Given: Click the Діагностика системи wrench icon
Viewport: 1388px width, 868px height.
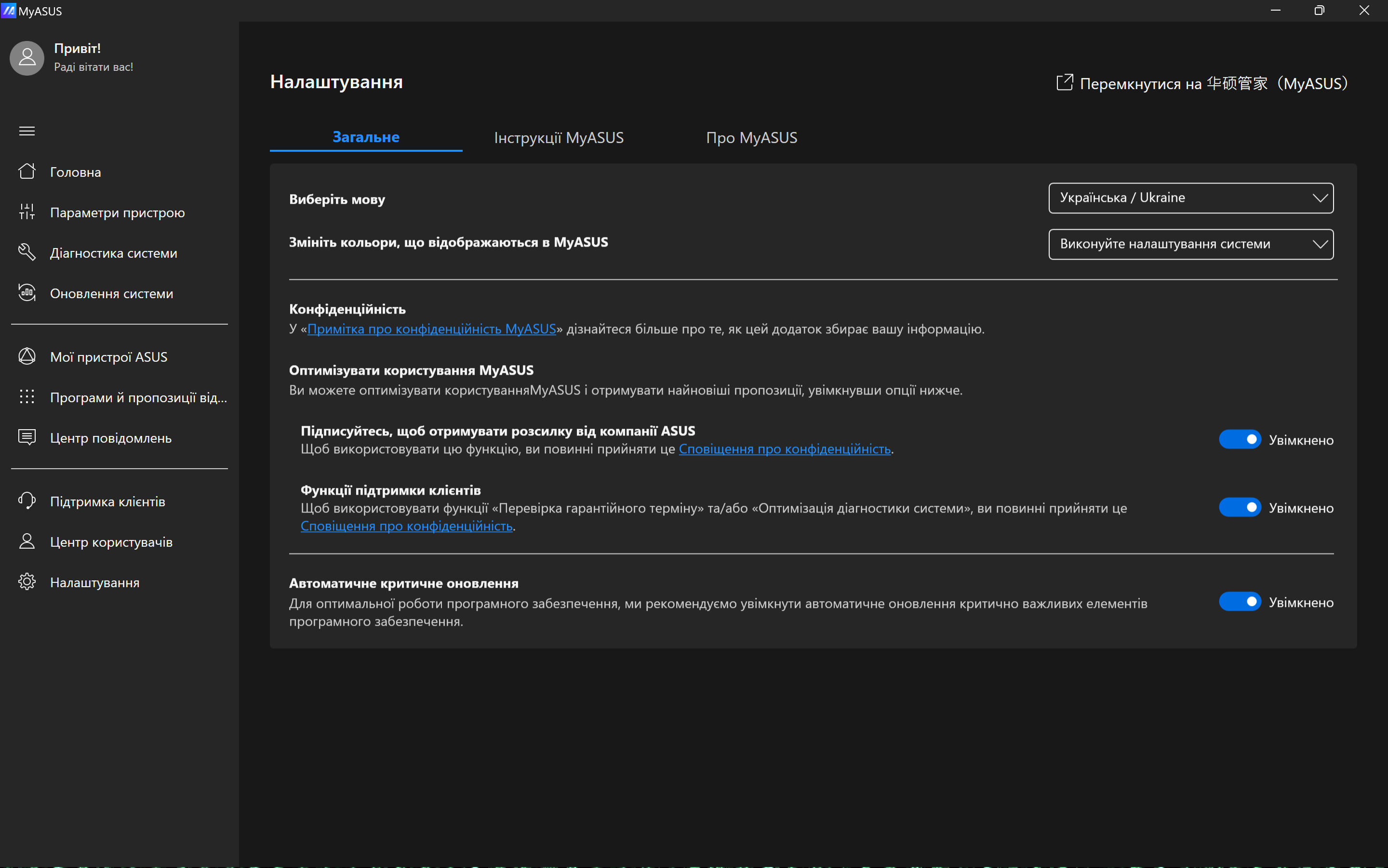Looking at the screenshot, I should click(27, 252).
